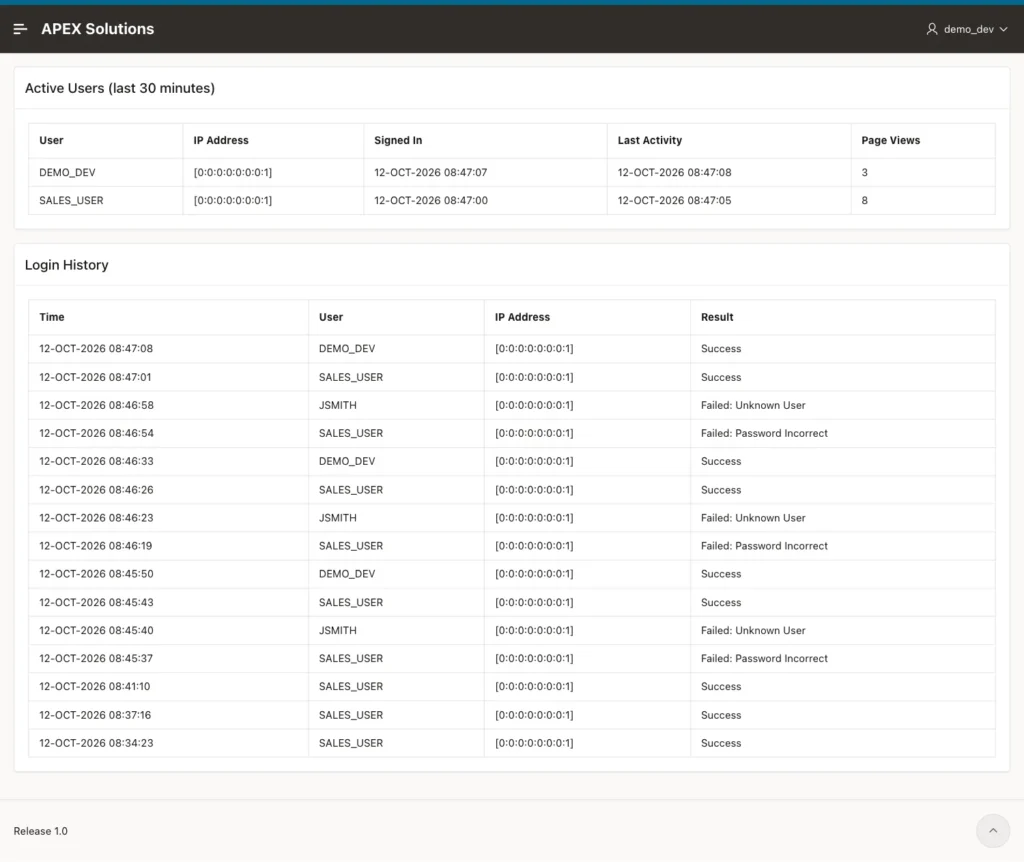Click the demo_dev username in the header
Viewport: 1024px width, 862px height.
(x=968, y=29)
